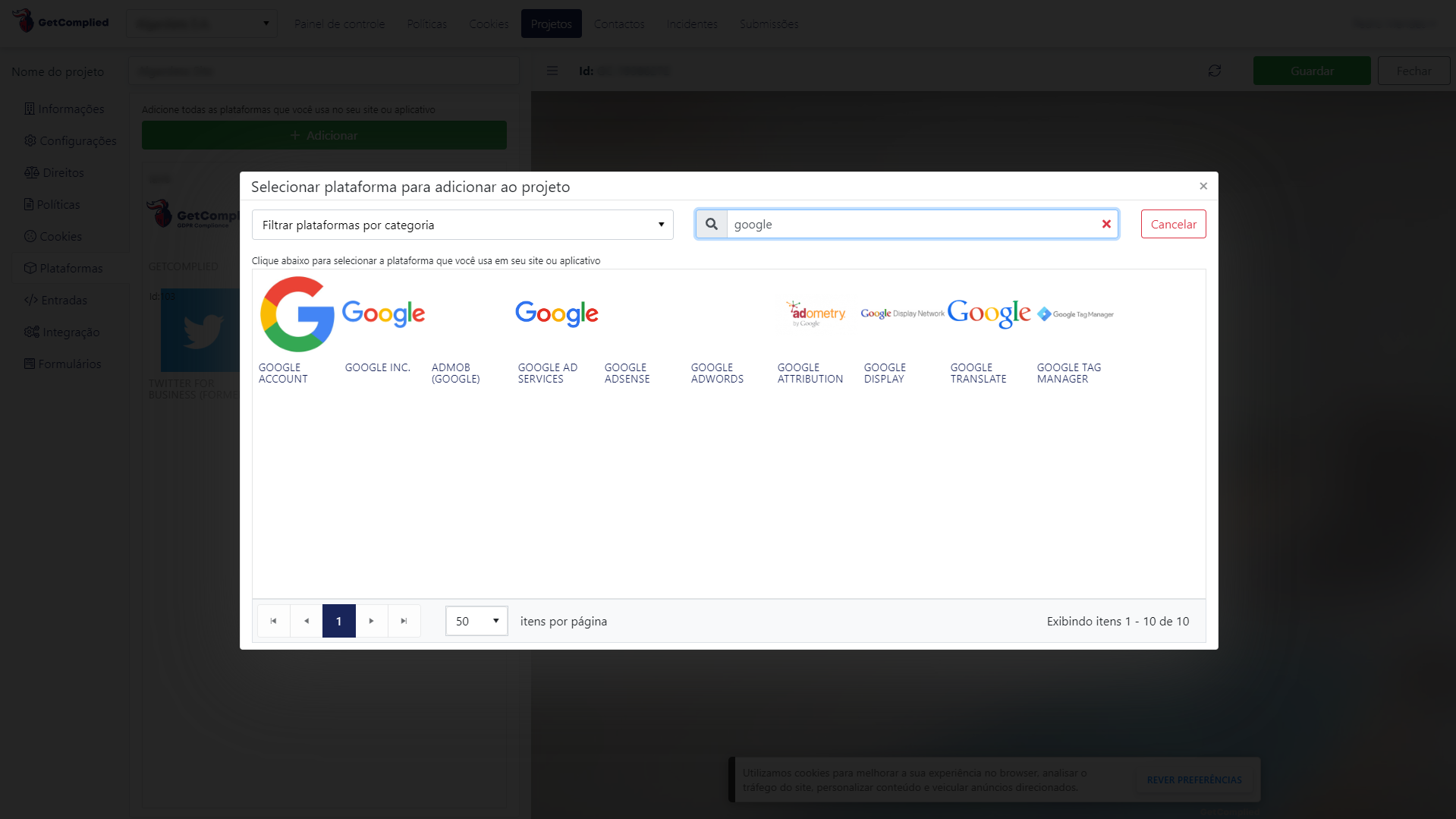
Task: Open the organization selector dropdown in header
Action: 202,24
